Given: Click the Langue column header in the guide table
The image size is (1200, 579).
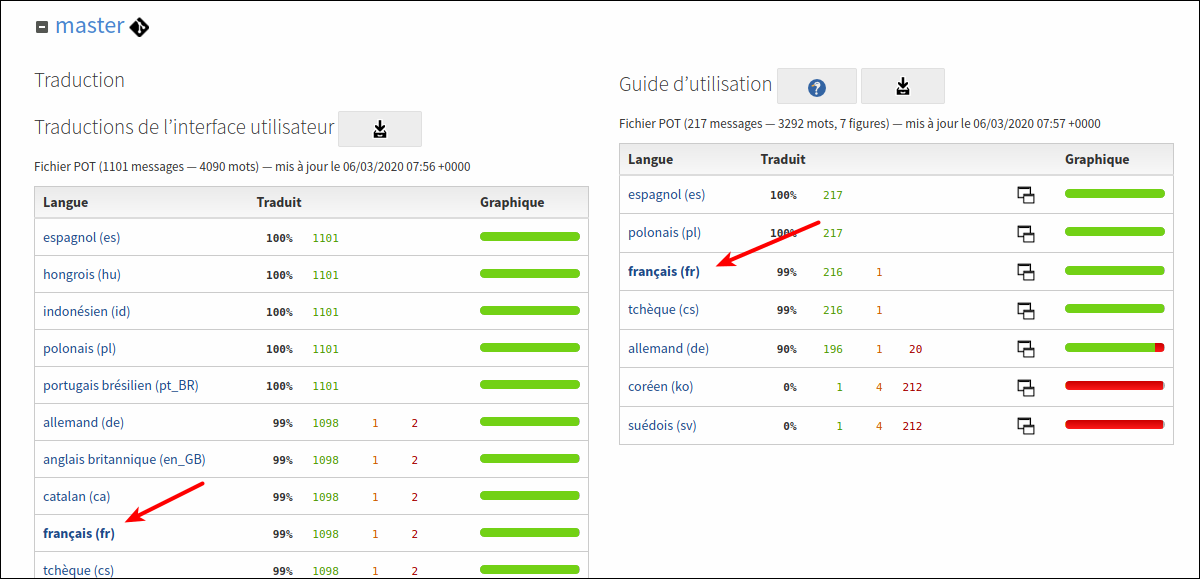Looking at the screenshot, I should click(x=650, y=159).
